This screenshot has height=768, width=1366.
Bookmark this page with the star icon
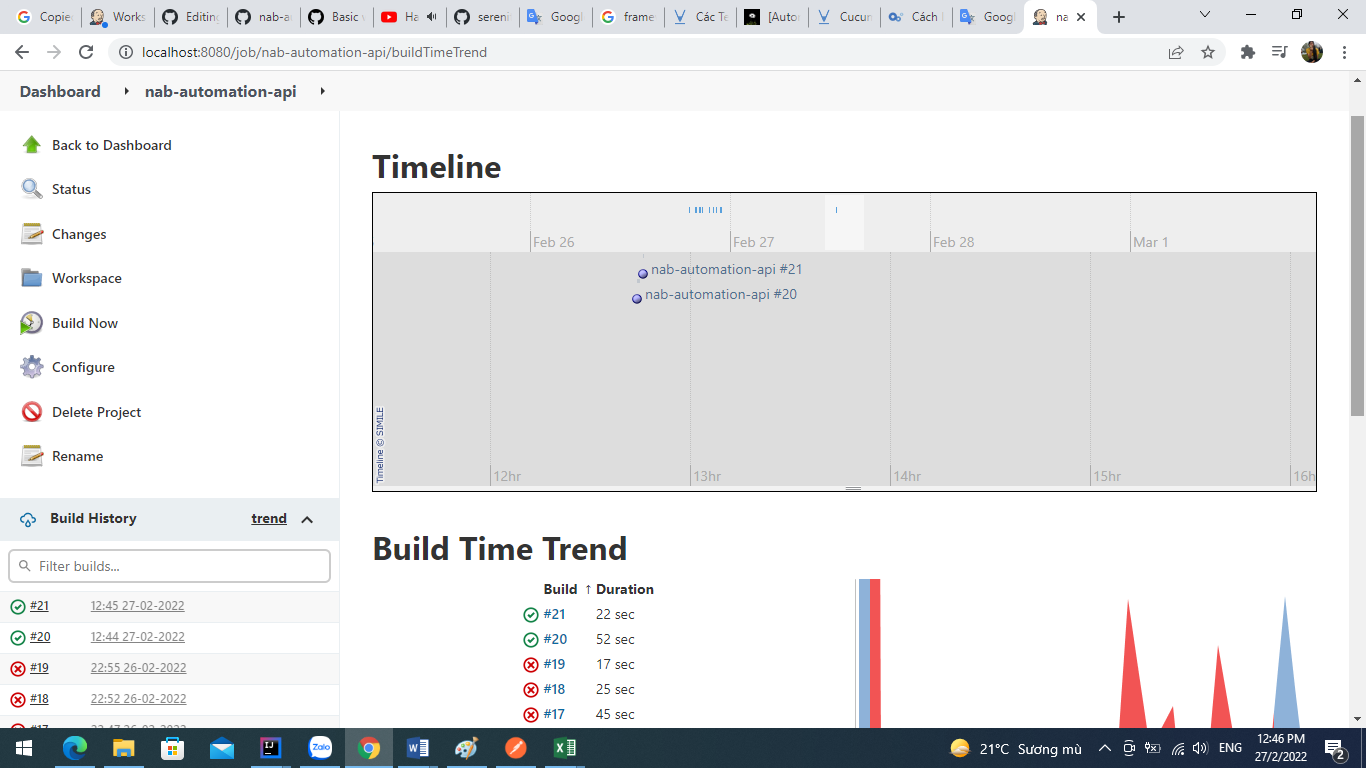(x=1208, y=52)
